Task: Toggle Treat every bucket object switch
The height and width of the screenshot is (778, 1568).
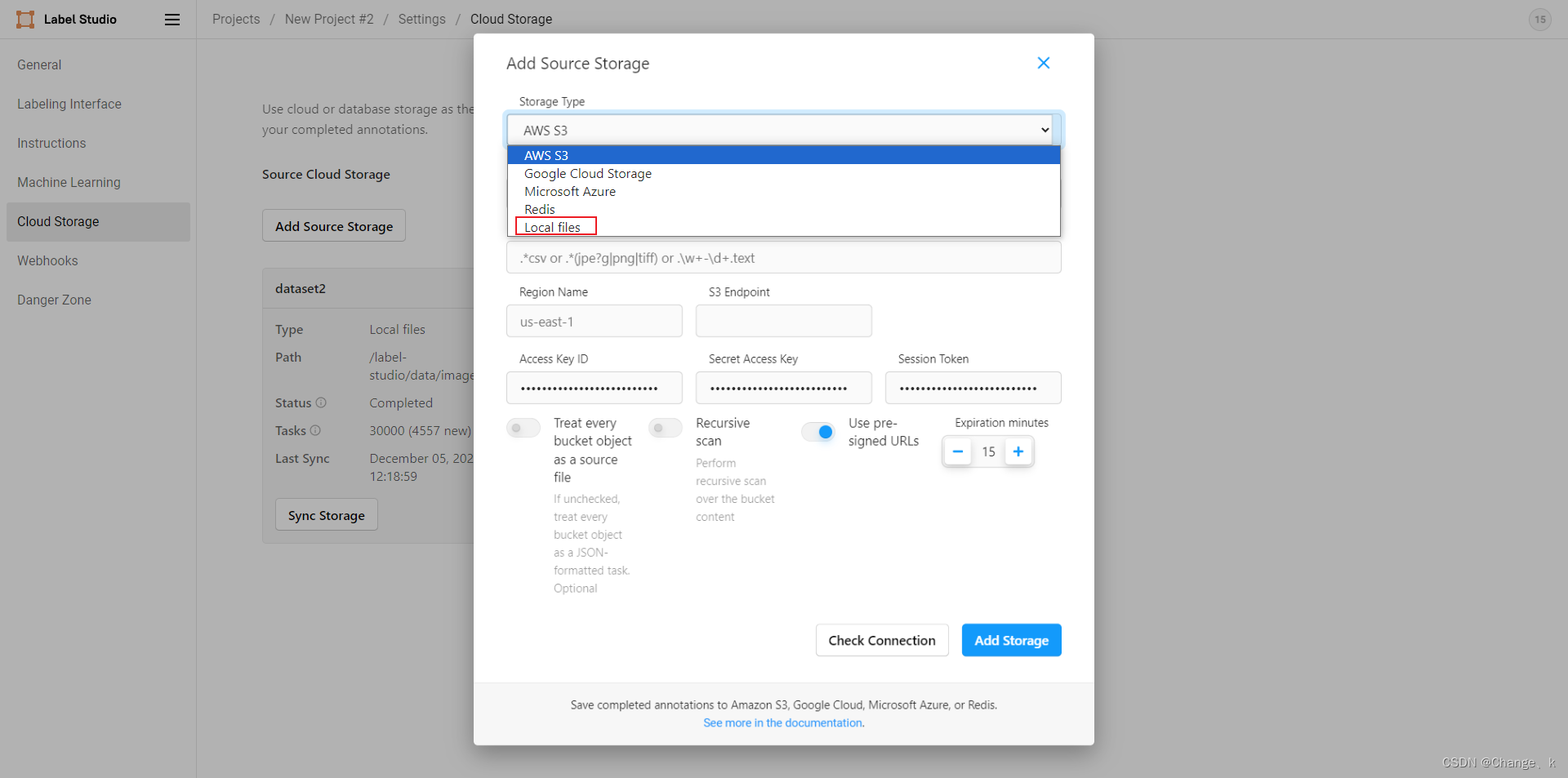Action: tap(523, 428)
